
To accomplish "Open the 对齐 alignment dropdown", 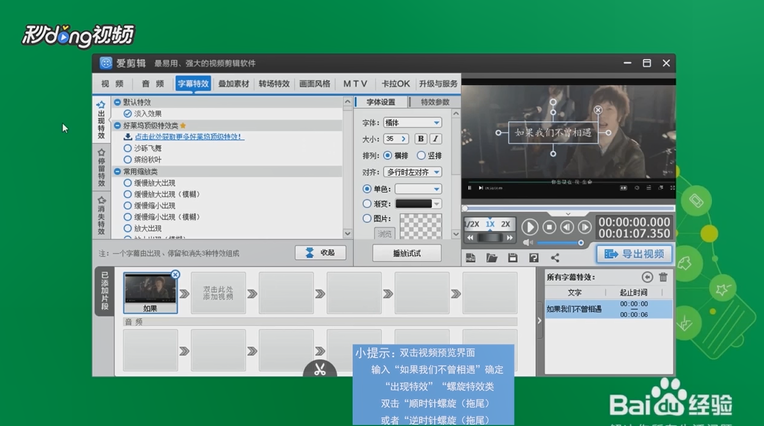I will 412,172.
